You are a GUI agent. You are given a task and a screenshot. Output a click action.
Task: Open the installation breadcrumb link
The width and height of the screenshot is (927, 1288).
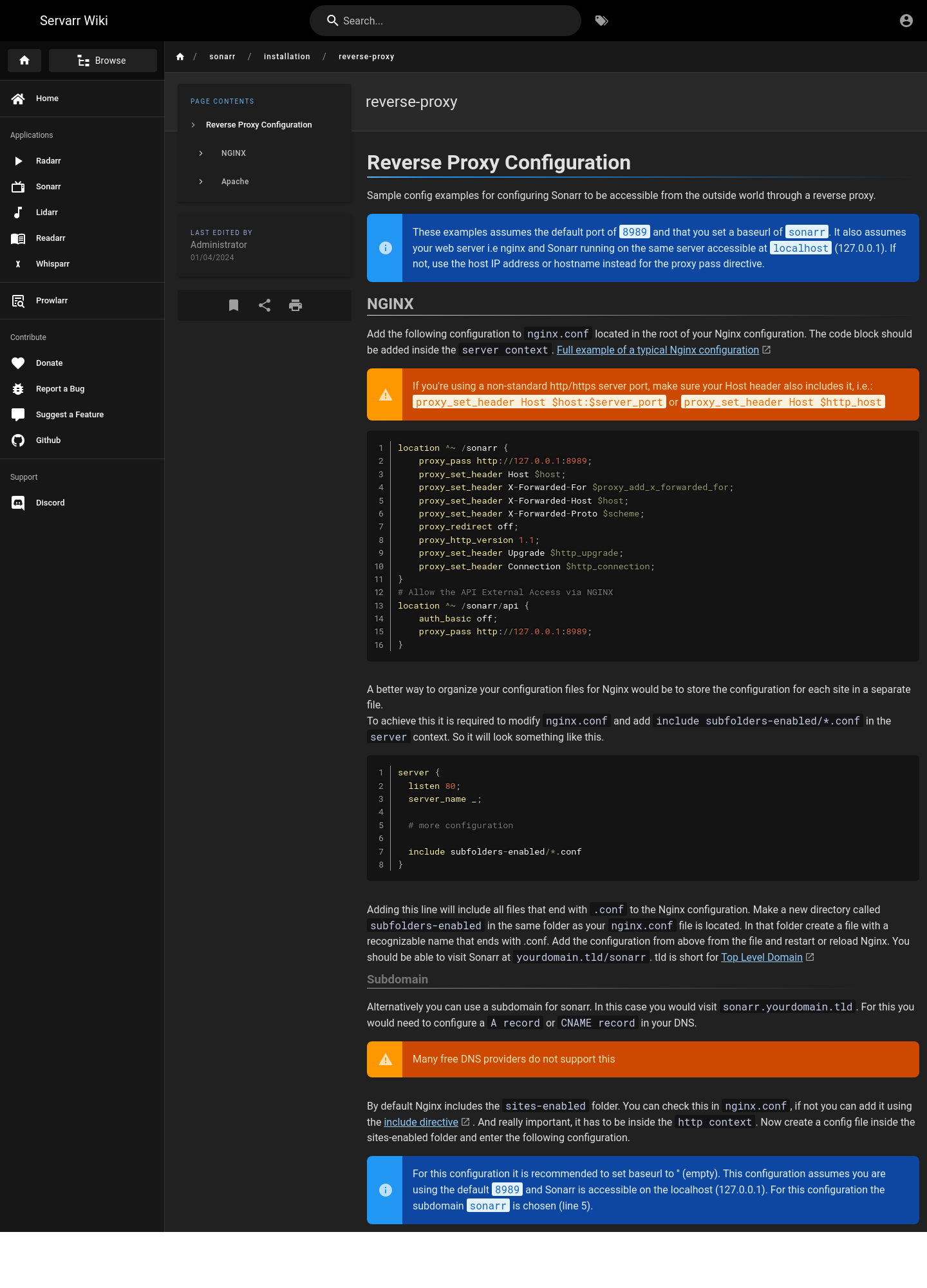287,57
